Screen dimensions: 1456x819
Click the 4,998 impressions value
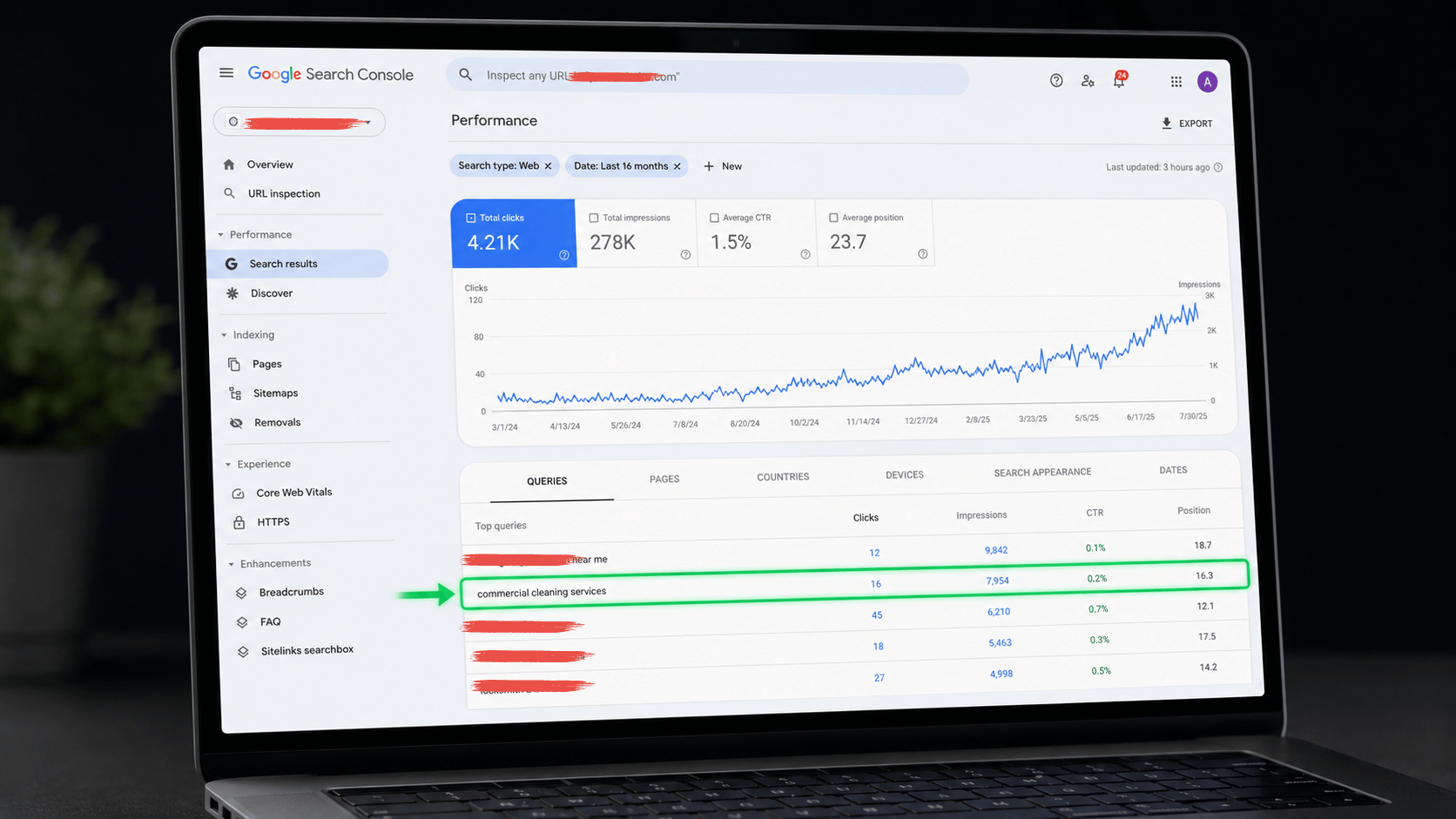1001,674
